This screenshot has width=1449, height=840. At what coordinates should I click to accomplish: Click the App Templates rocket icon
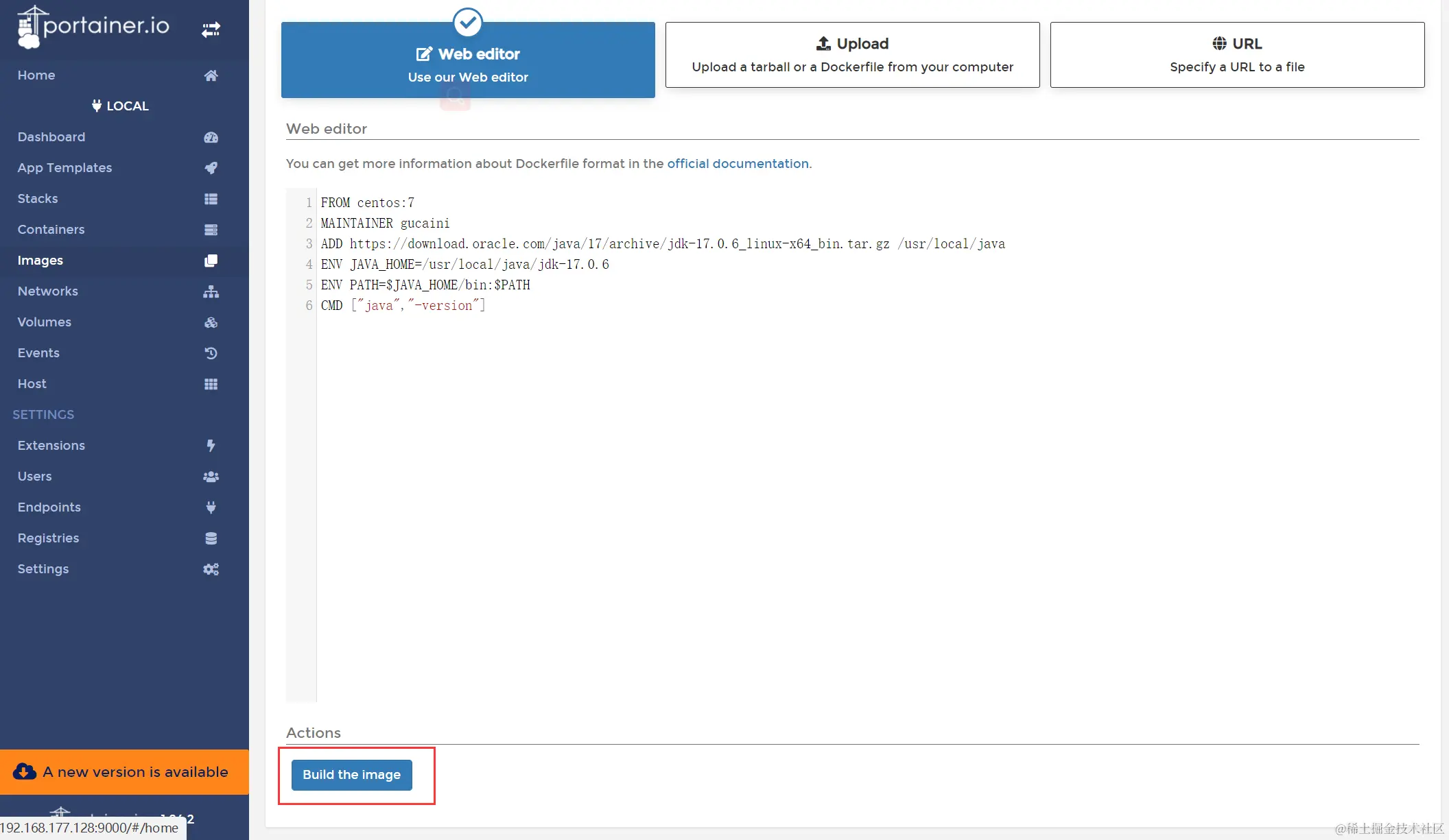(x=211, y=168)
